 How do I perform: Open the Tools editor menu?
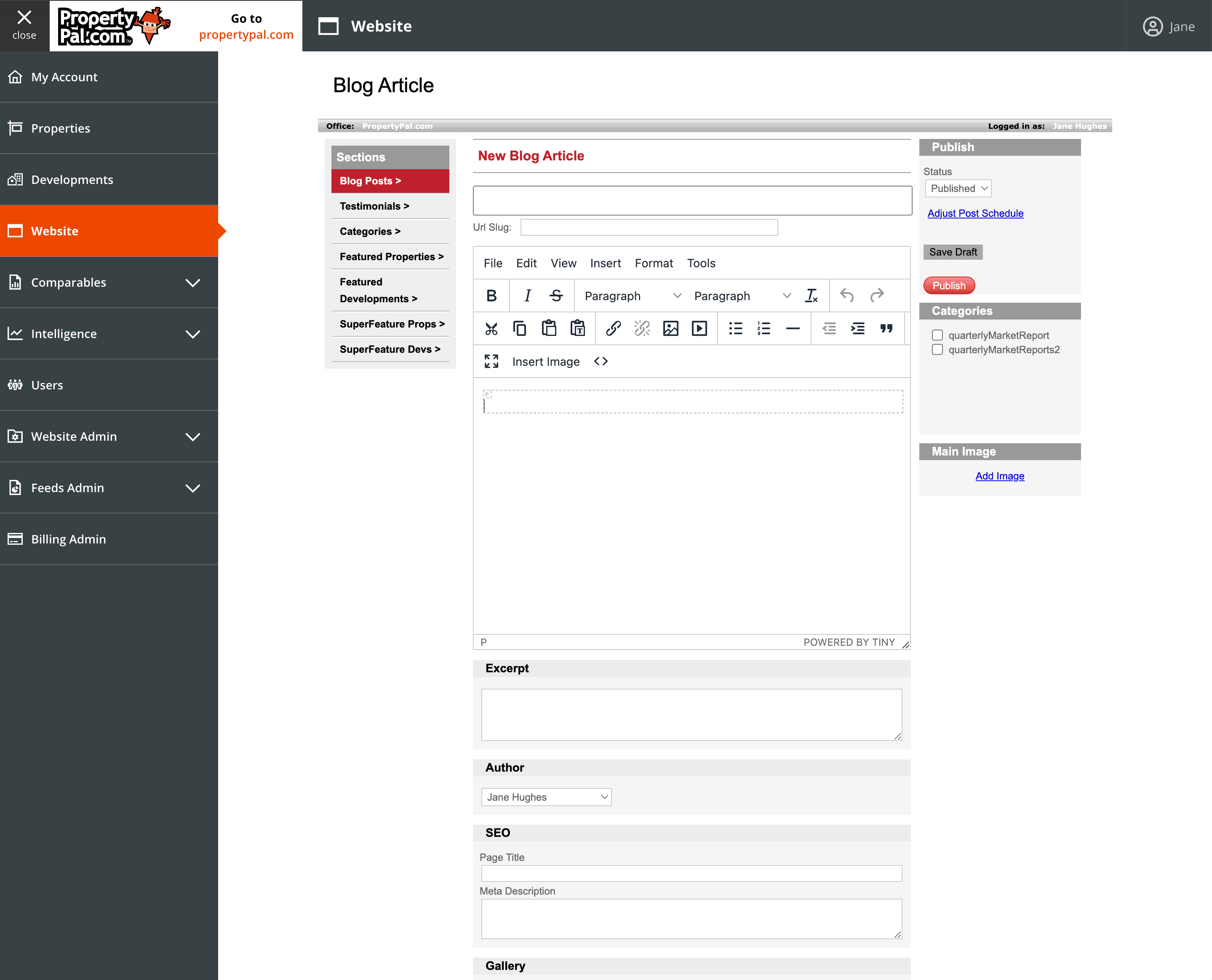[701, 263]
